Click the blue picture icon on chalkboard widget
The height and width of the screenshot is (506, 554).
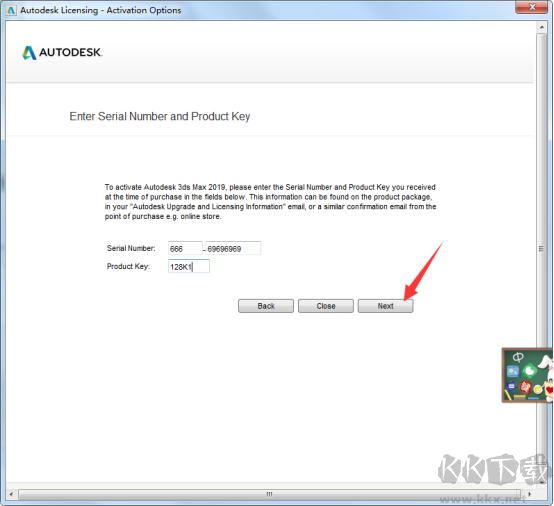tap(513, 371)
